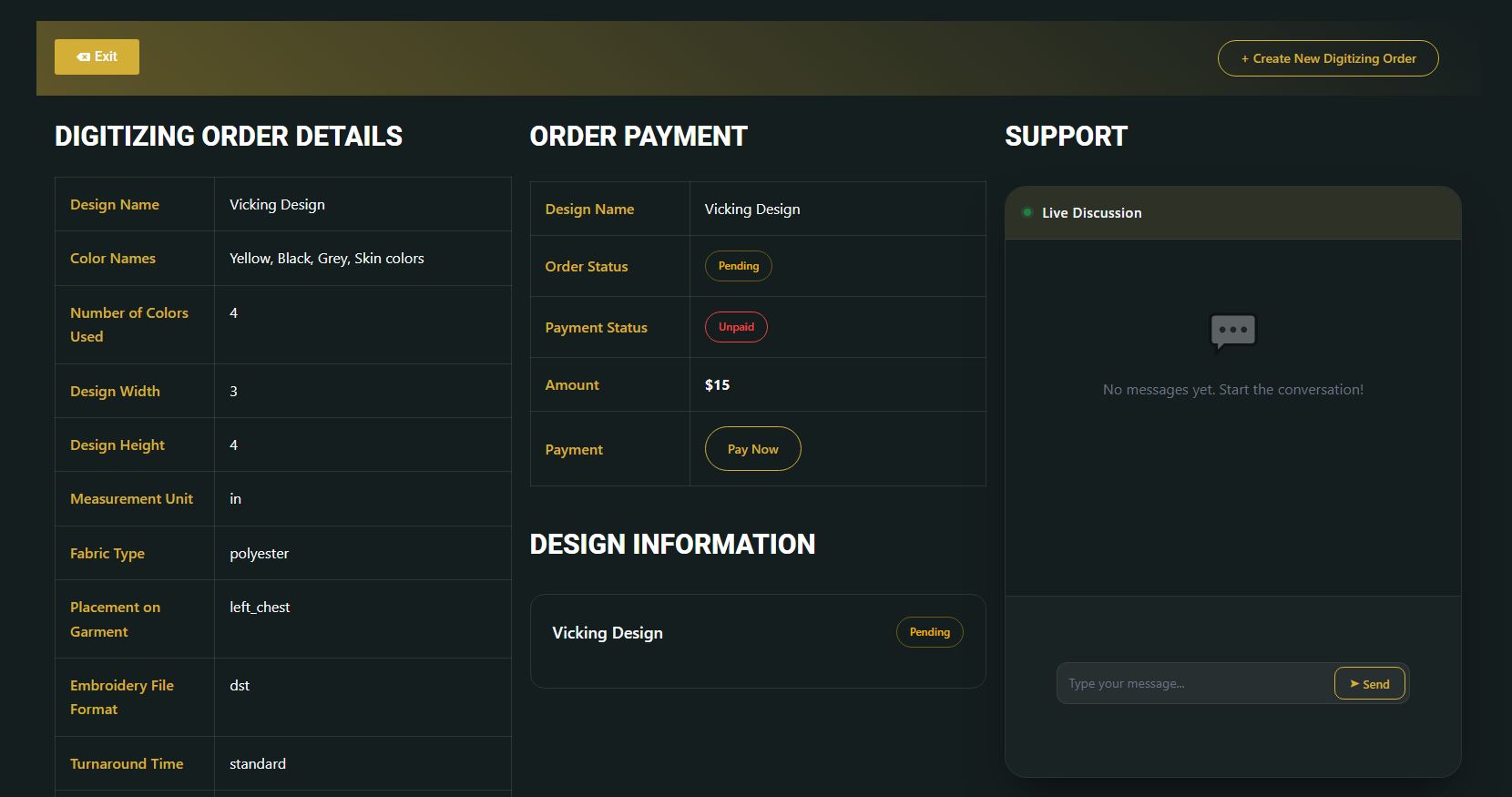Viewport: 1512px width, 797px height.
Task: Click the Payment Status label
Action: click(596, 328)
